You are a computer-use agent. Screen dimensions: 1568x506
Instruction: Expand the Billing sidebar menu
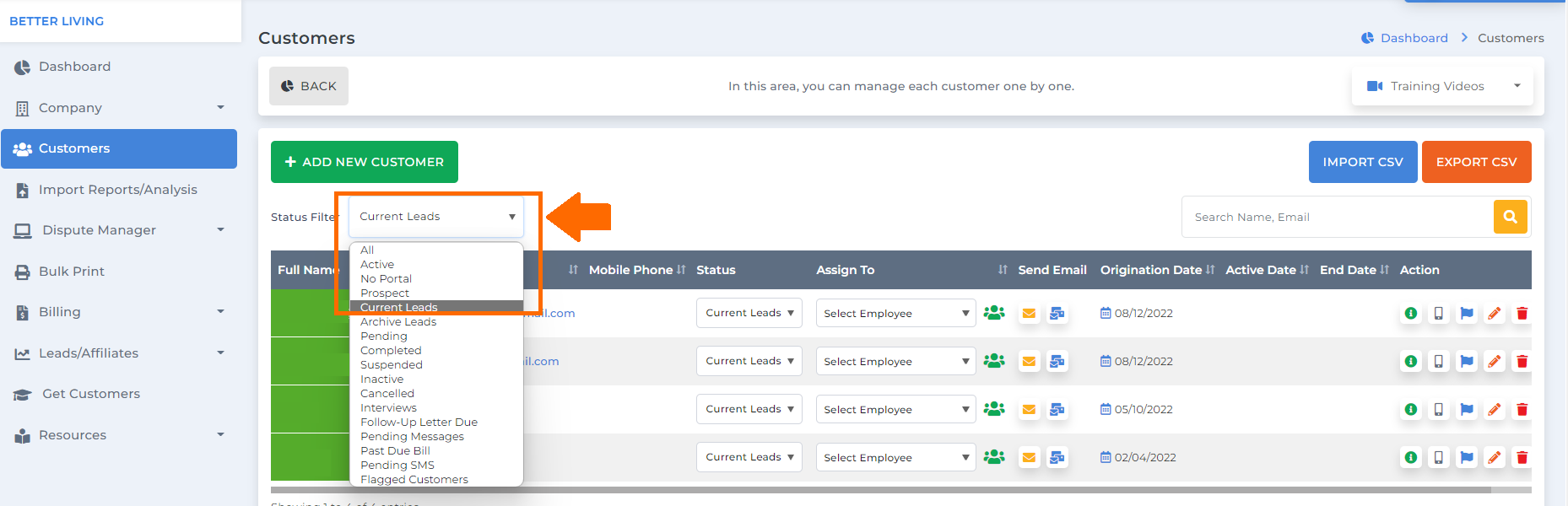(119, 312)
